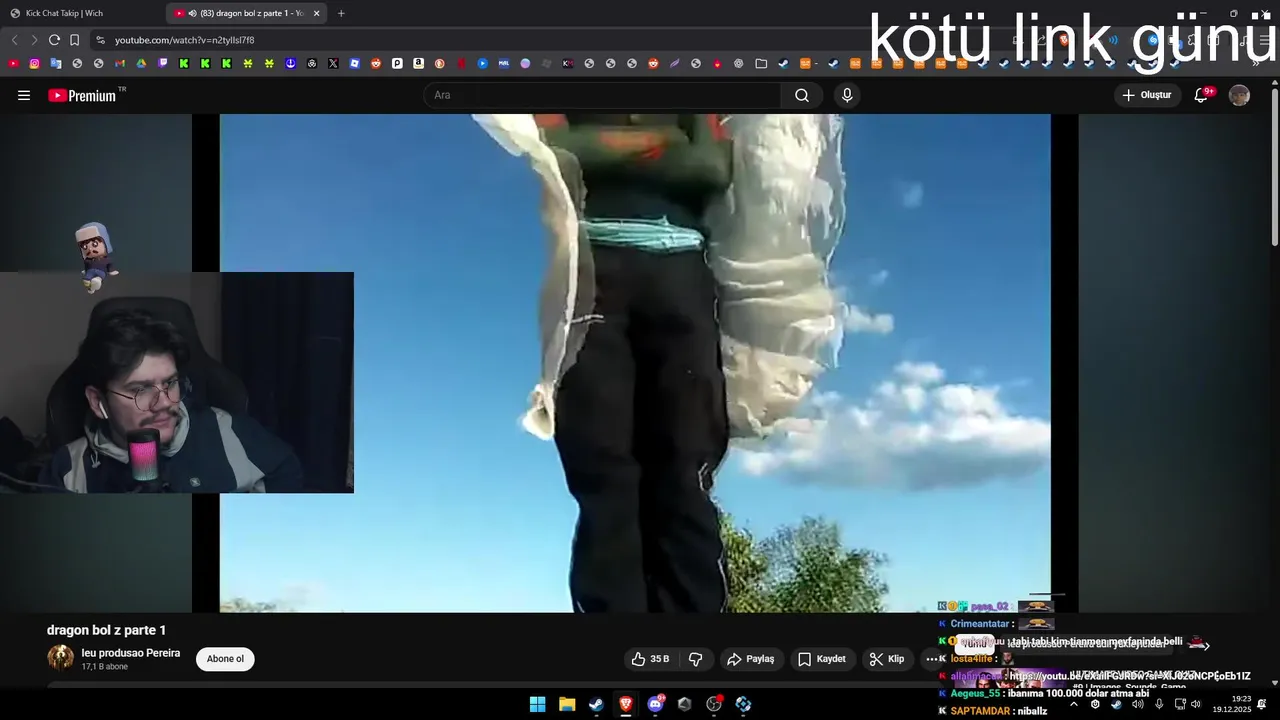Open File Explorer from the taskbar
Screen dimensions: 1280x720
(567, 704)
